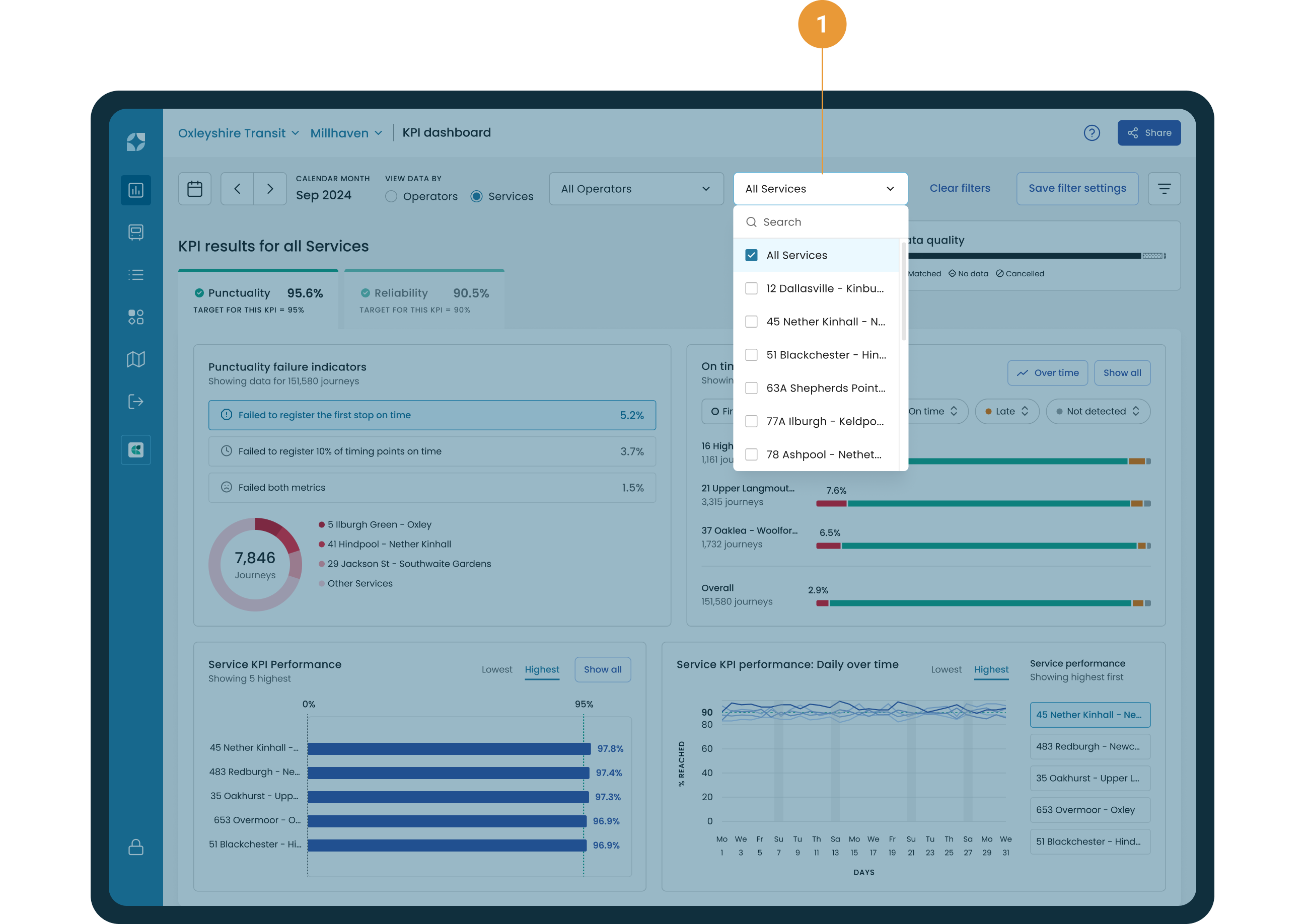The image size is (1305, 924).
Task: Click the Share button
Action: (x=1148, y=133)
